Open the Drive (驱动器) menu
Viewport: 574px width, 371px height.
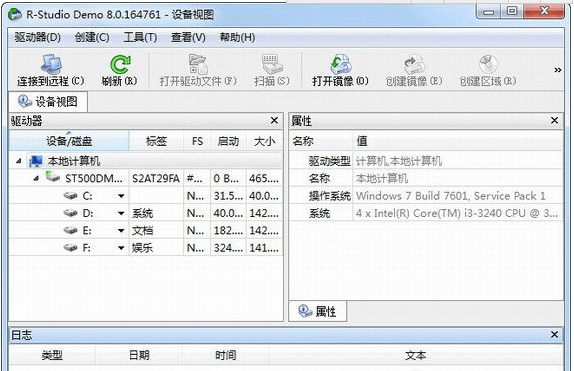tap(37, 37)
